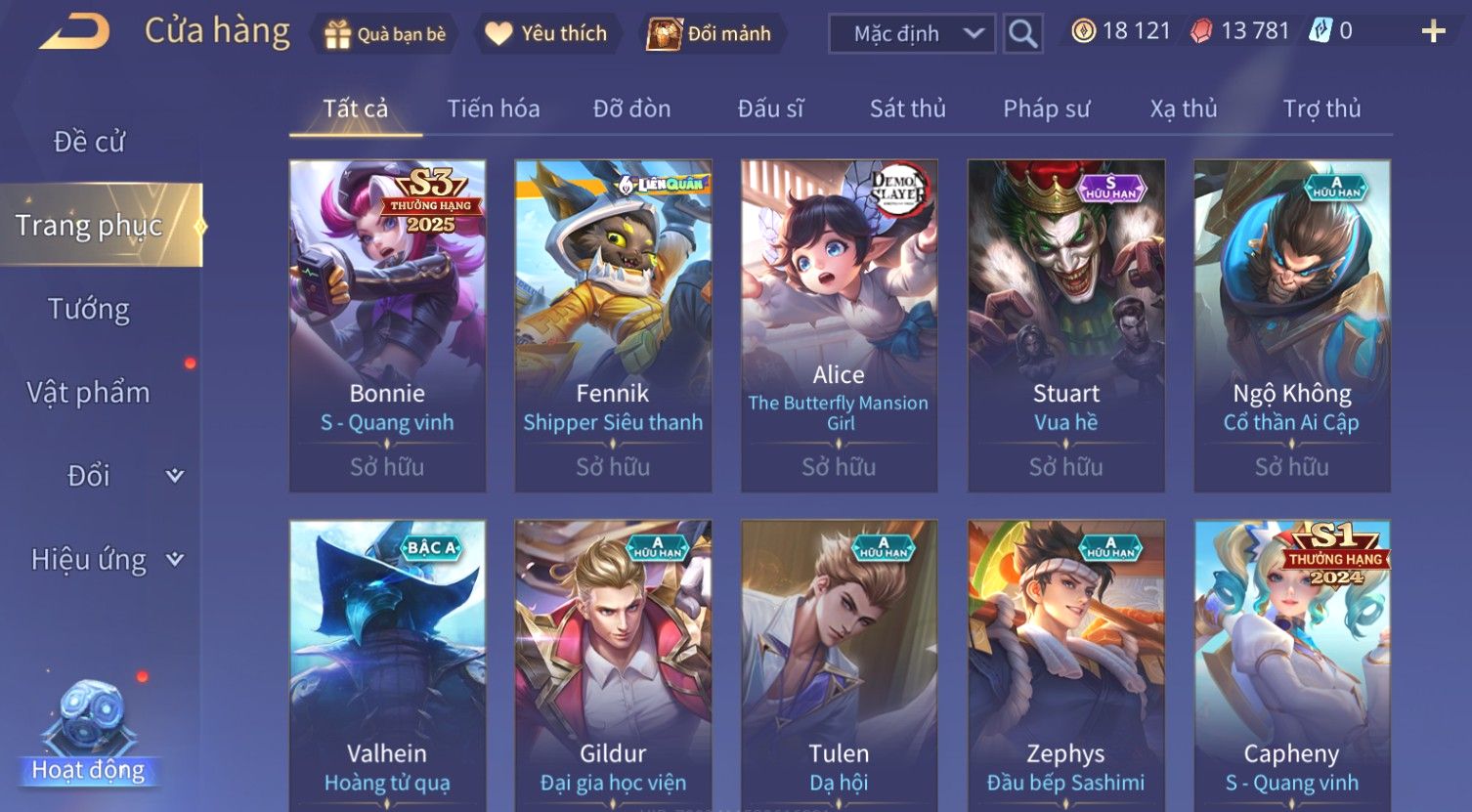Click the gold coin balance icon
The width and height of the screenshot is (1472, 812).
coord(1083,31)
